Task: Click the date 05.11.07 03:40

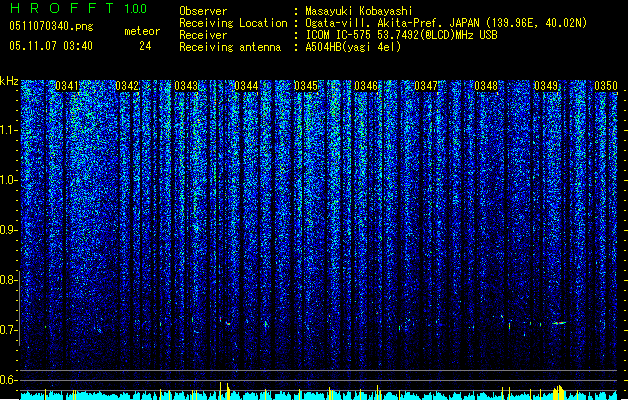Action: tap(51, 46)
